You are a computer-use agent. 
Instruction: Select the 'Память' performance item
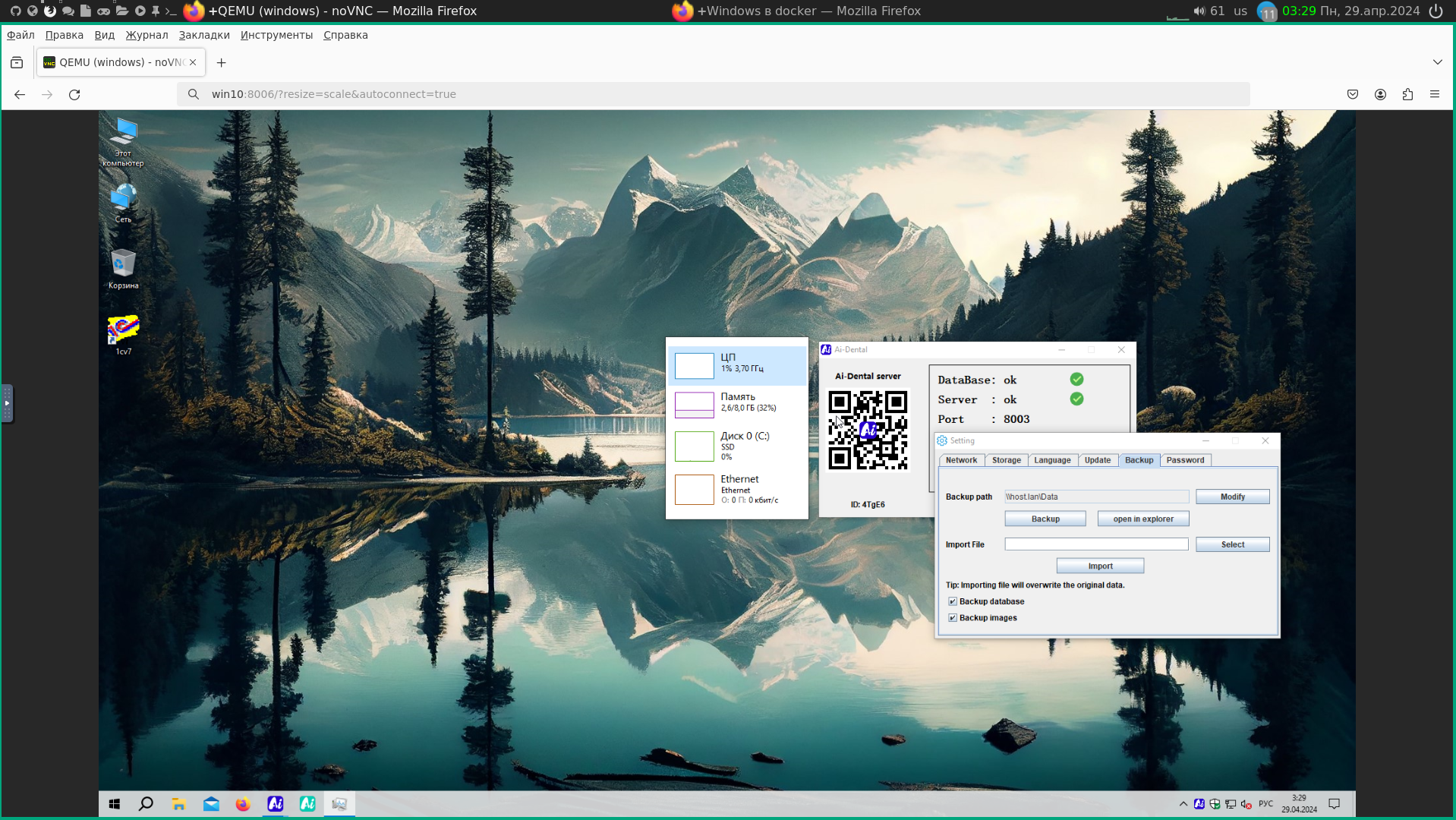(737, 405)
